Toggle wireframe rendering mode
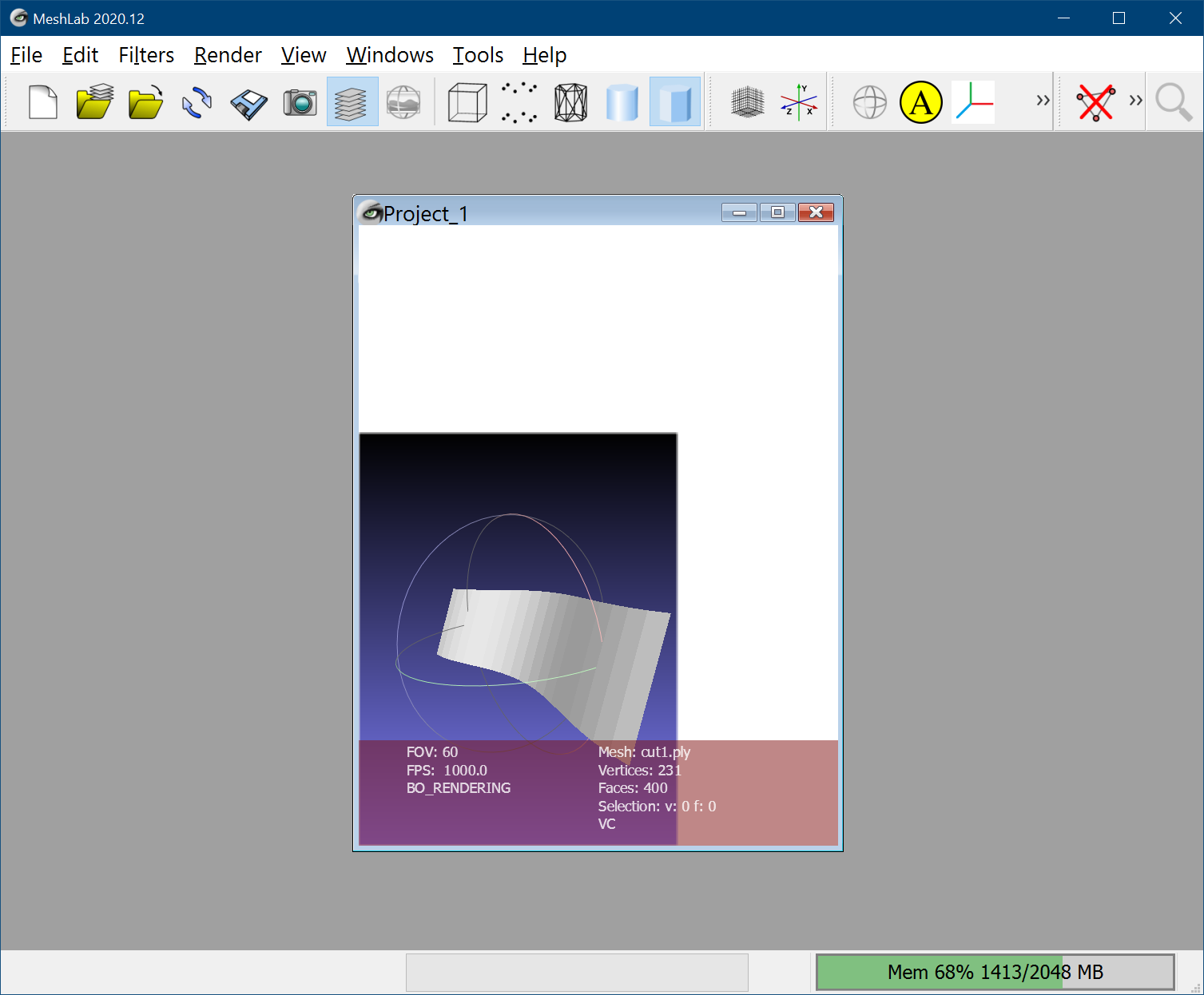The width and height of the screenshot is (1204, 995). [x=570, y=102]
